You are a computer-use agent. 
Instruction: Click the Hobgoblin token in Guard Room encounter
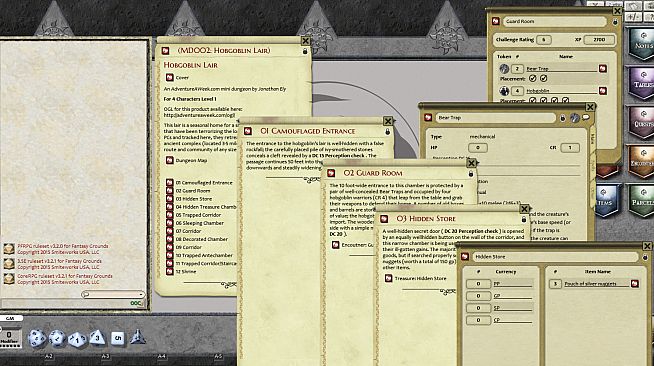pyautogui.click(x=504, y=90)
